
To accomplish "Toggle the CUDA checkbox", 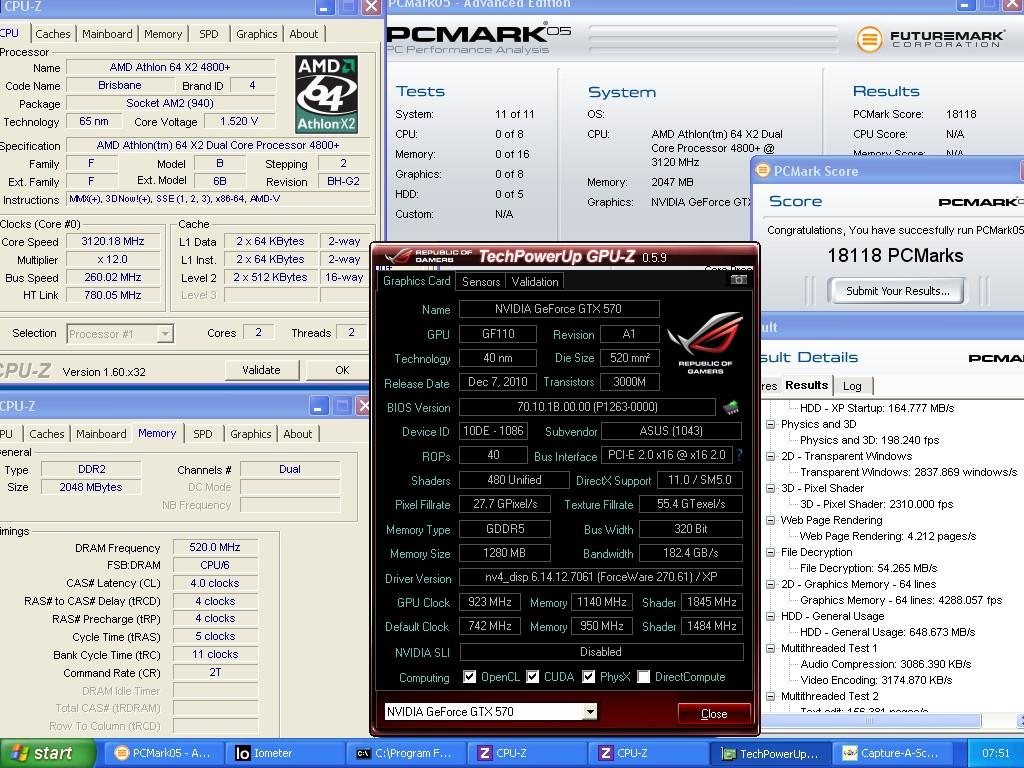I will coord(532,677).
